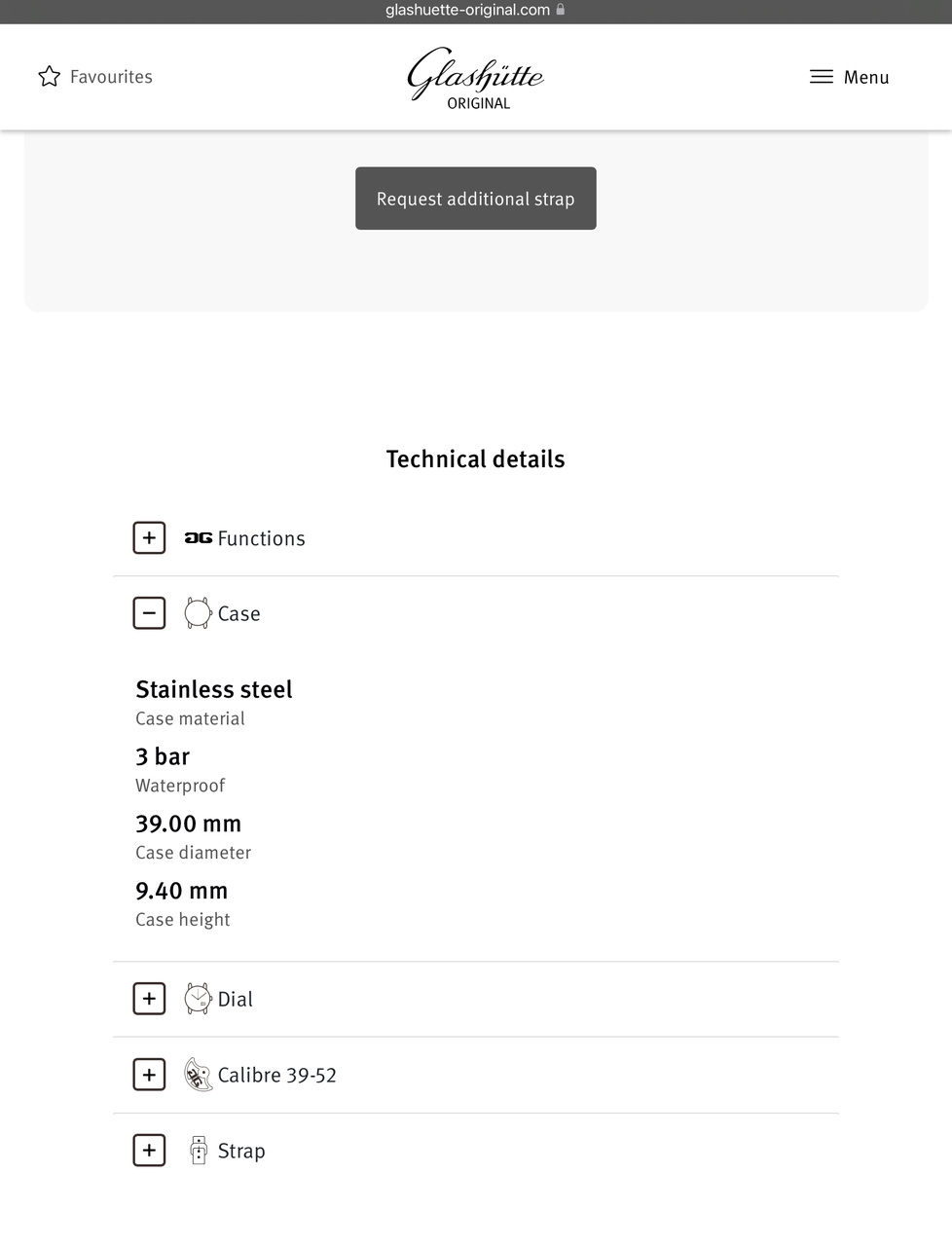This screenshot has width=952, height=1246.
Task: Click the lock icon in address bar
Action: pyautogui.click(x=561, y=10)
